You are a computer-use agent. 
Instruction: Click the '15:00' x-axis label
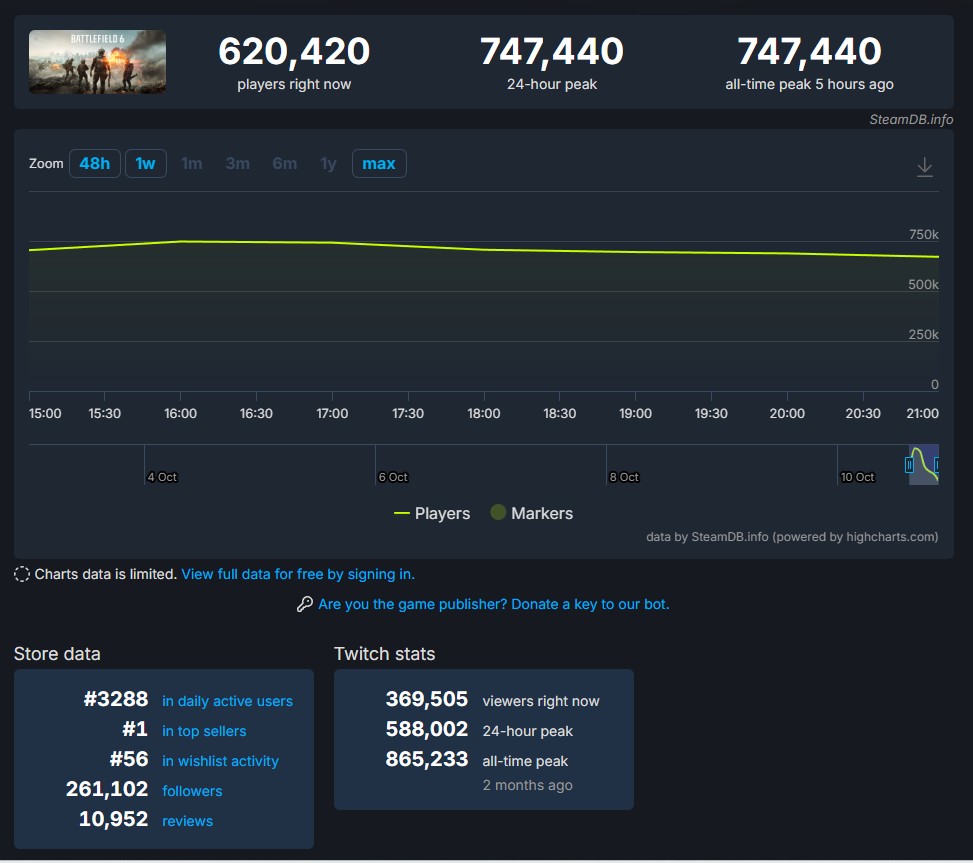click(45, 413)
